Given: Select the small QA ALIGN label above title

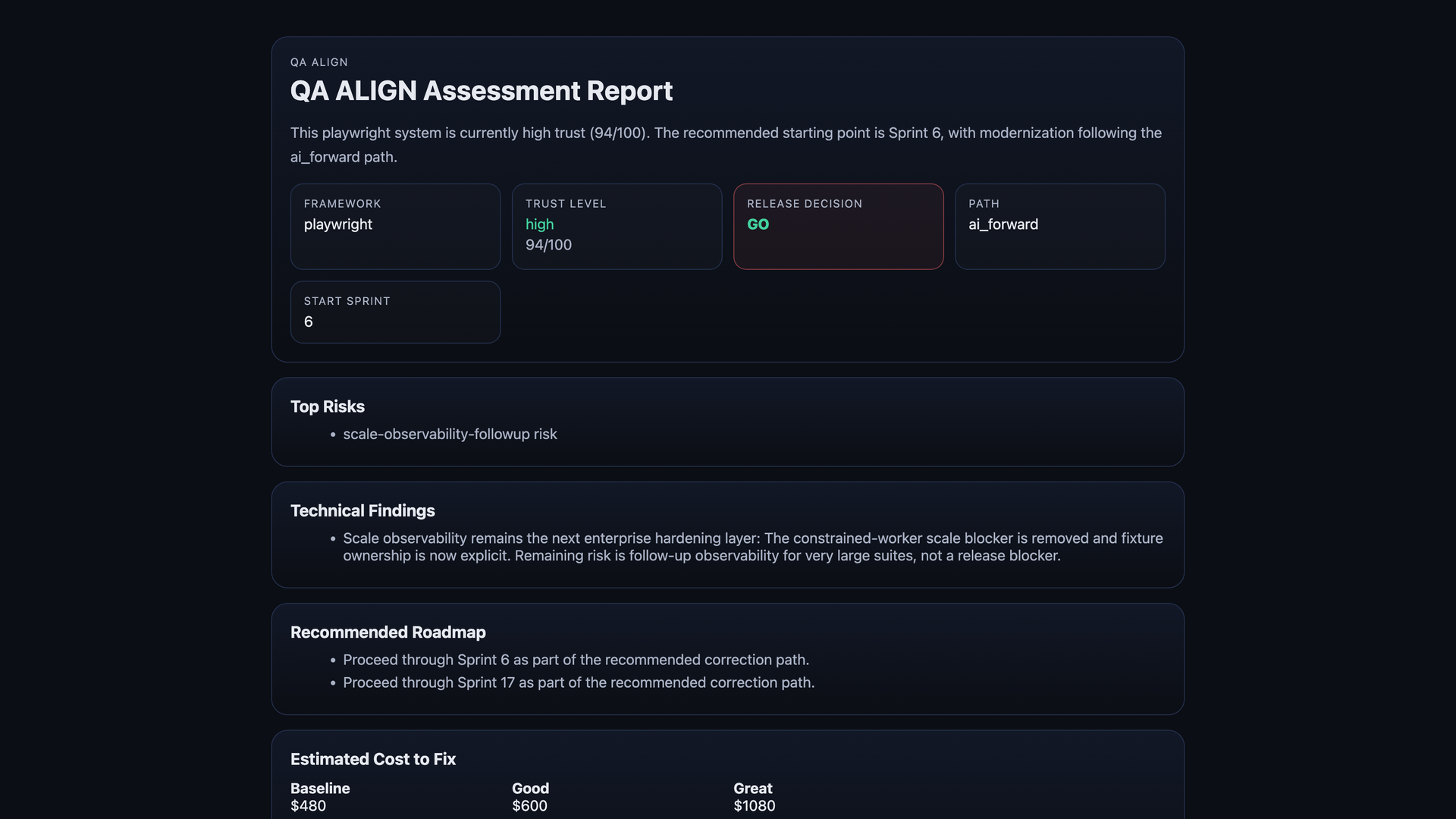Looking at the screenshot, I should tap(319, 62).
